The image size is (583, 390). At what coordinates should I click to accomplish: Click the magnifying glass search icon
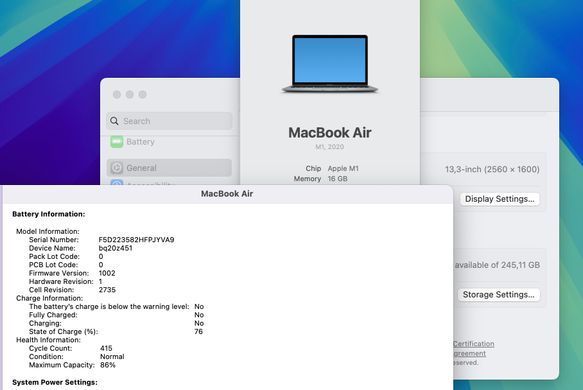click(x=115, y=121)
